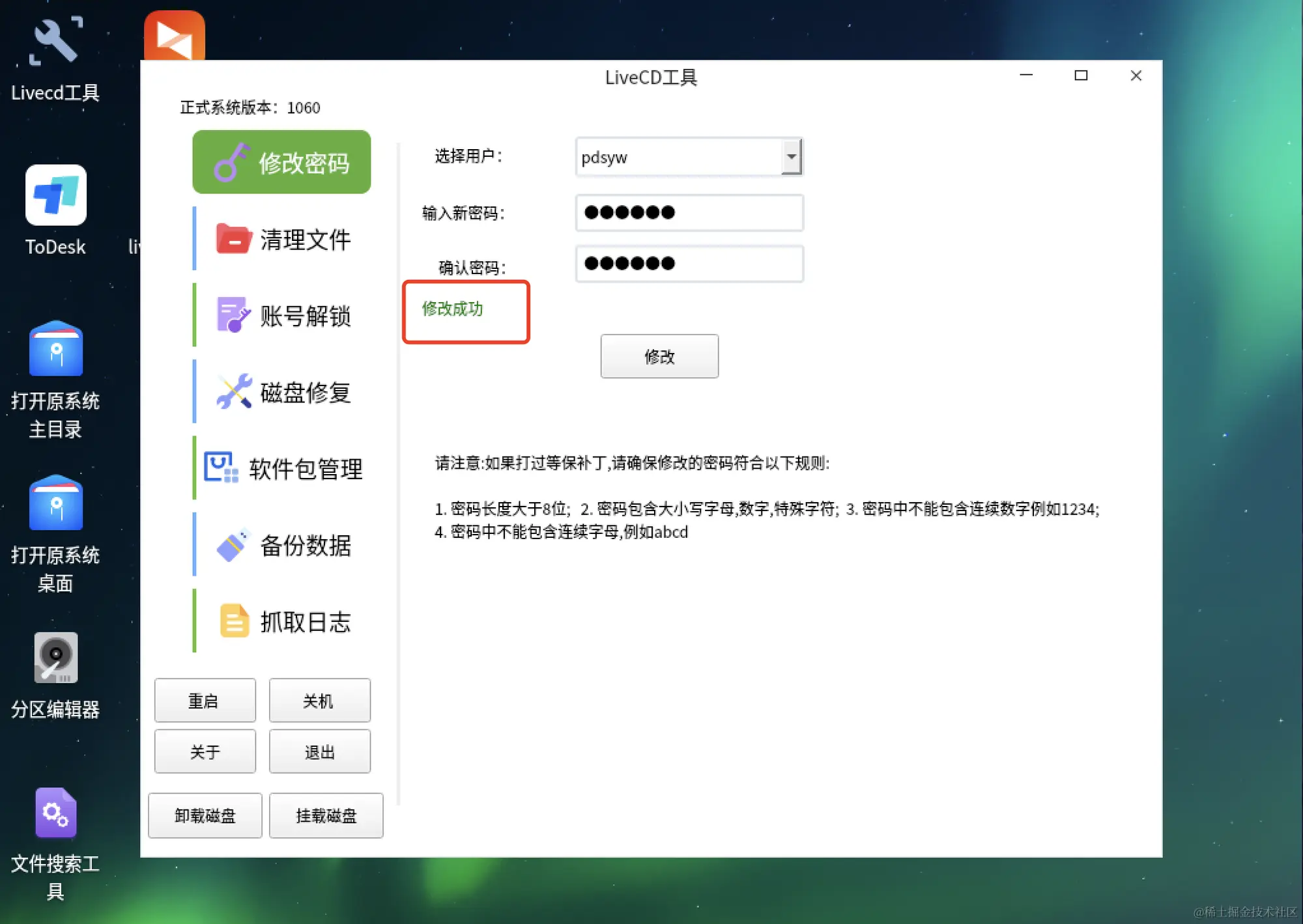Select the 备份数据 sidebar item
Viewport: 1303px width, 924px height.
click(285, 546)
